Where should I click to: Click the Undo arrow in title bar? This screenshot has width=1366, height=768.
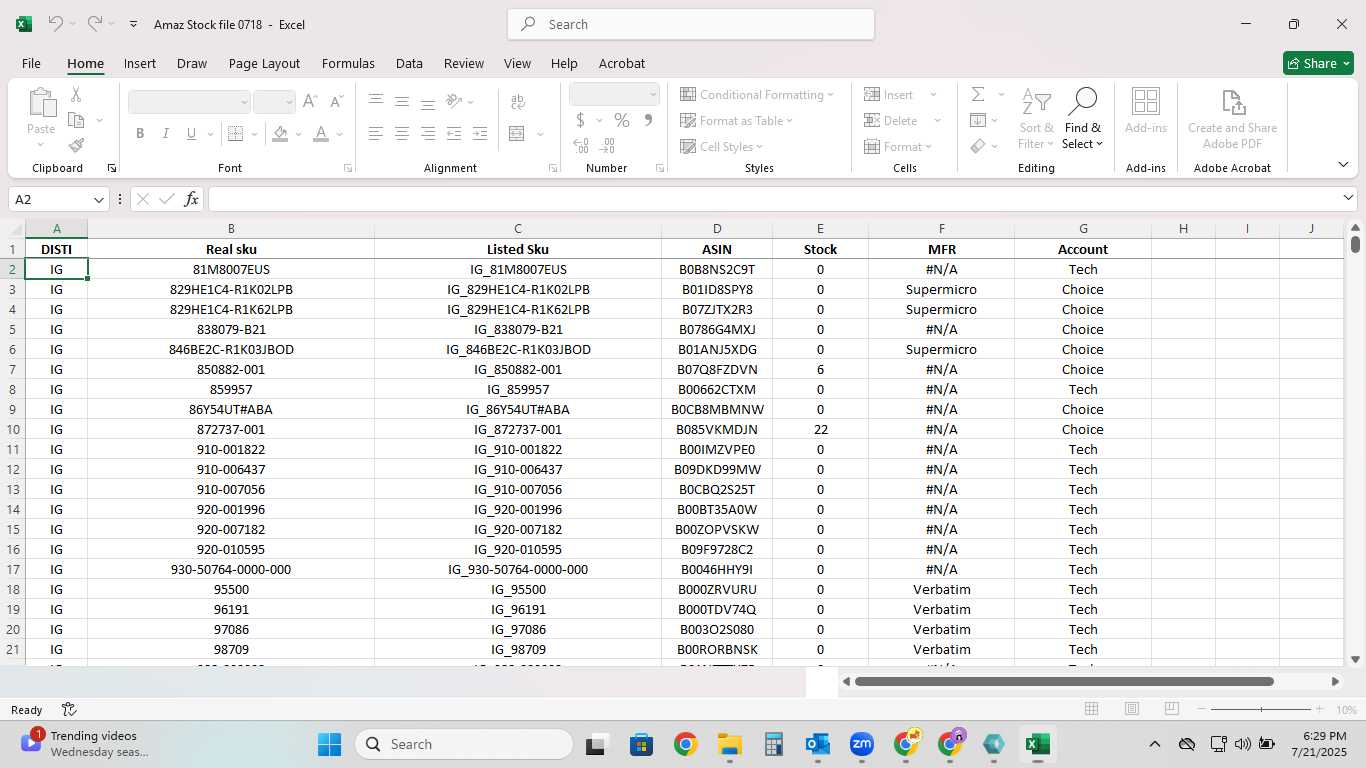(56, 24)
